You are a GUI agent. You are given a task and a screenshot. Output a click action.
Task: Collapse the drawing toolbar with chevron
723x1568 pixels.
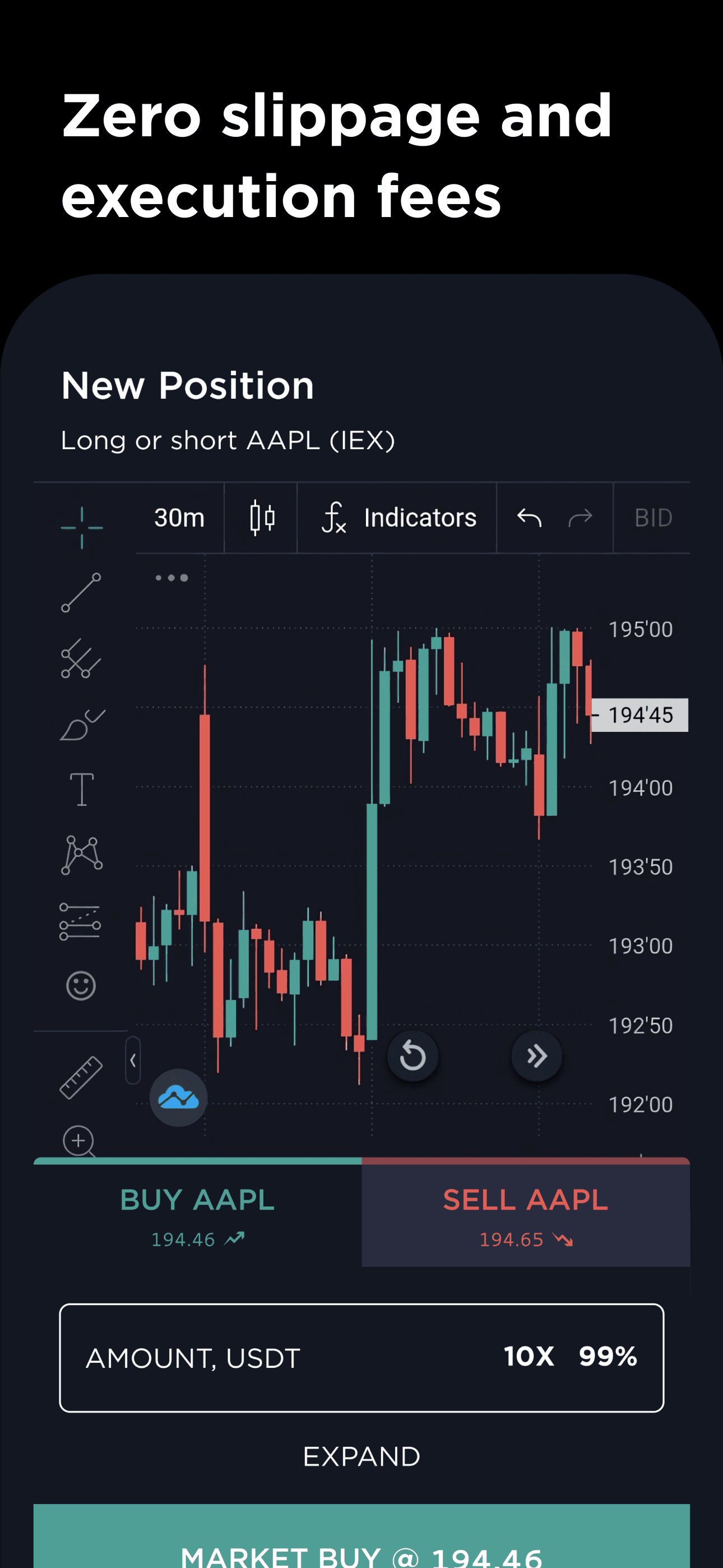pyautogui.click(x=133, y=1060)
